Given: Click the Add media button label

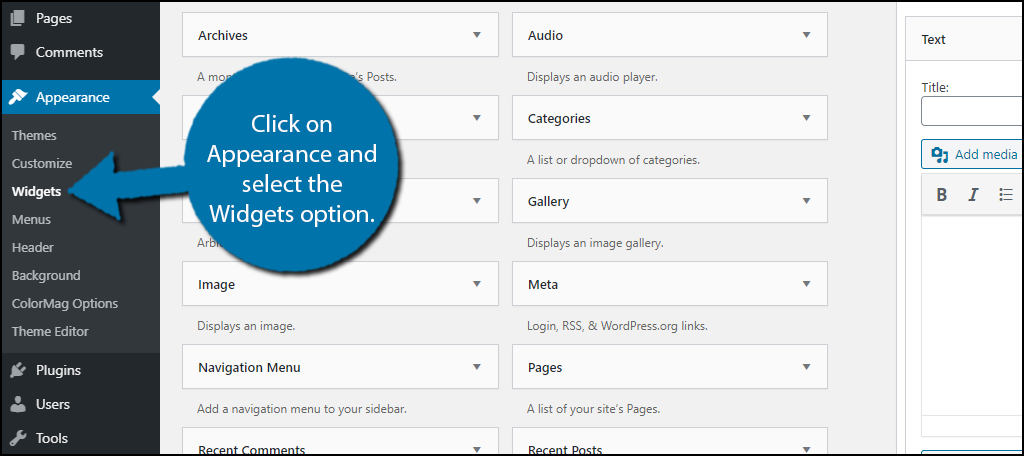Looking at the screenshot, I should click(x=986, y=155).
